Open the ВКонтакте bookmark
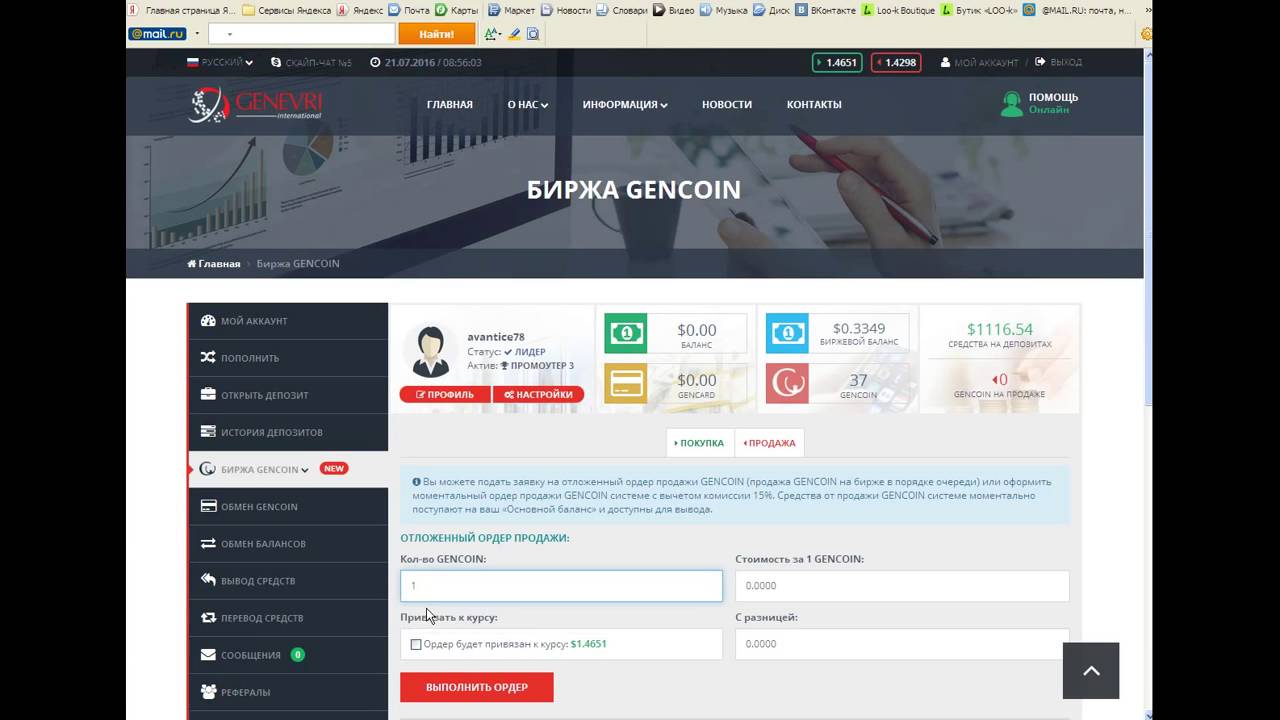 824,10
